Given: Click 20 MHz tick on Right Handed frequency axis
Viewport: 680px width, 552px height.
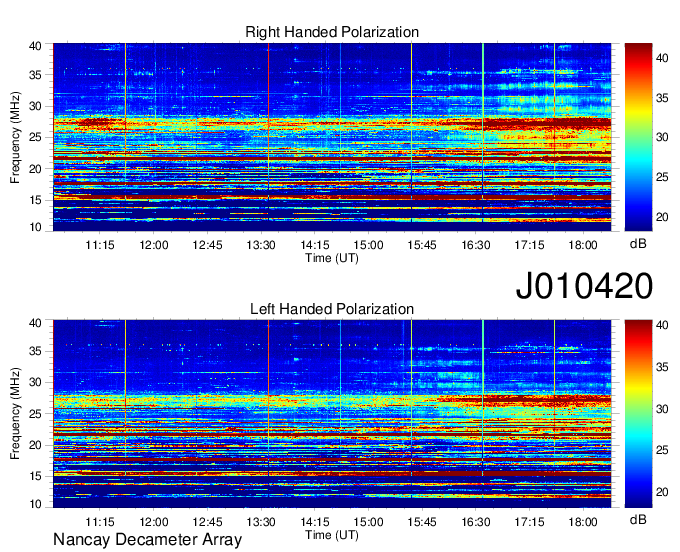Looking at the screenshot, I should (36, 169).
